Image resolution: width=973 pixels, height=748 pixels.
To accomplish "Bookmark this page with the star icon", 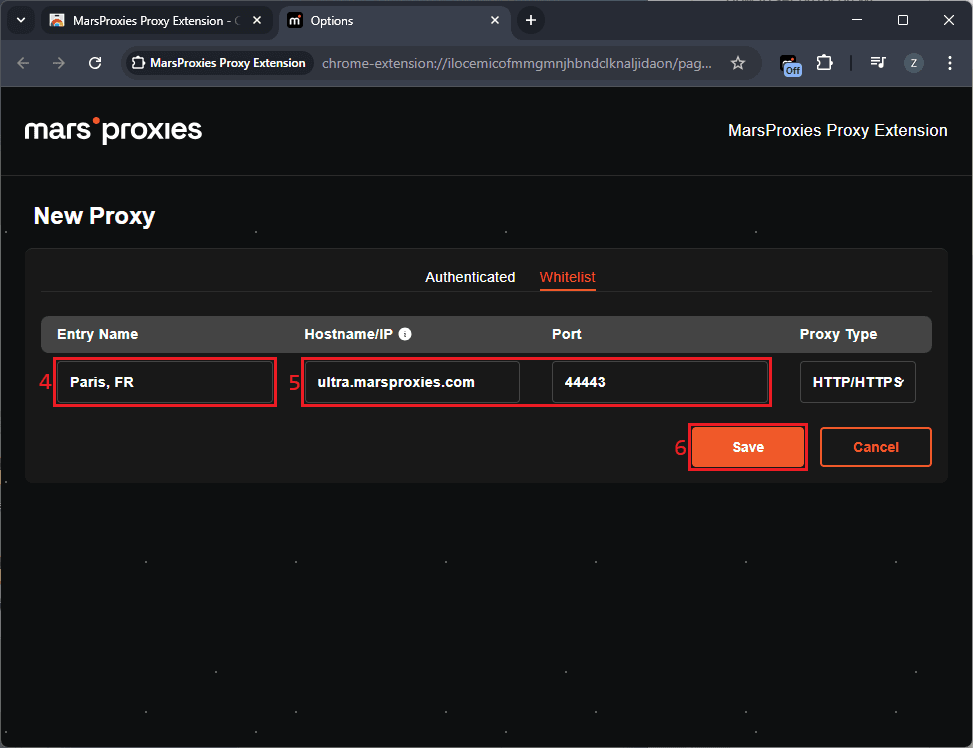I will click(x=738, y=63).
